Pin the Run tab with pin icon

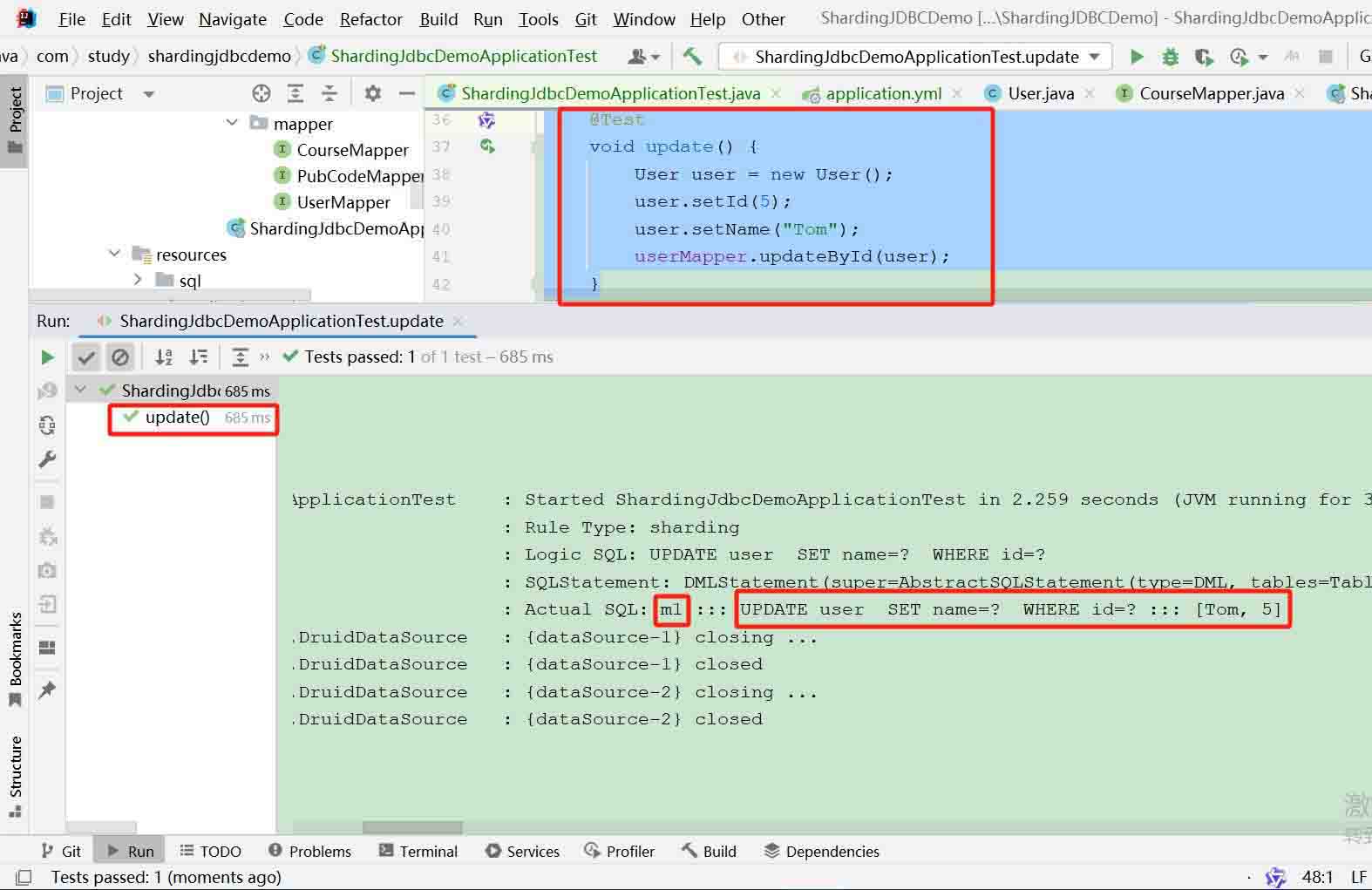coord(47,690)
